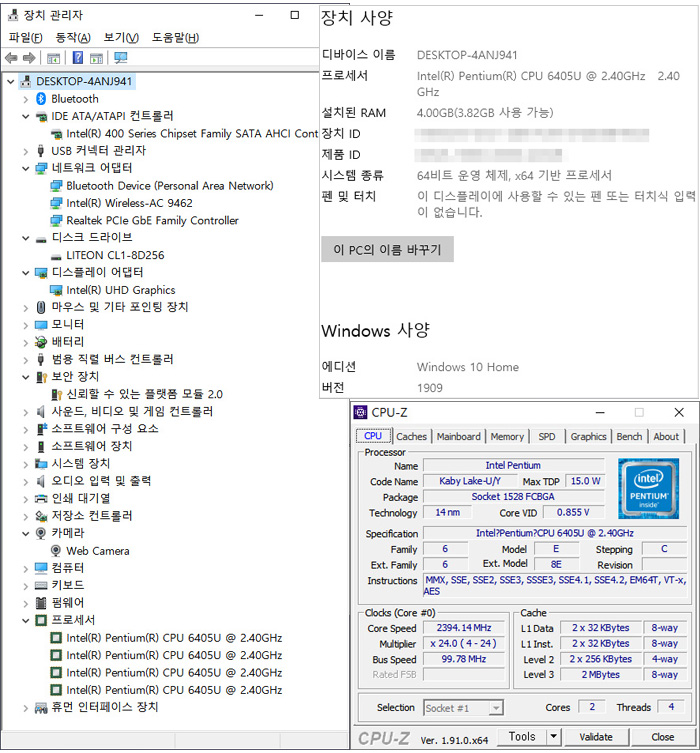The height and width of the screenshot is (753, 700).
Task: Click the blue Help question-mark toolbar icon
Action: click(x=77, y=58)
